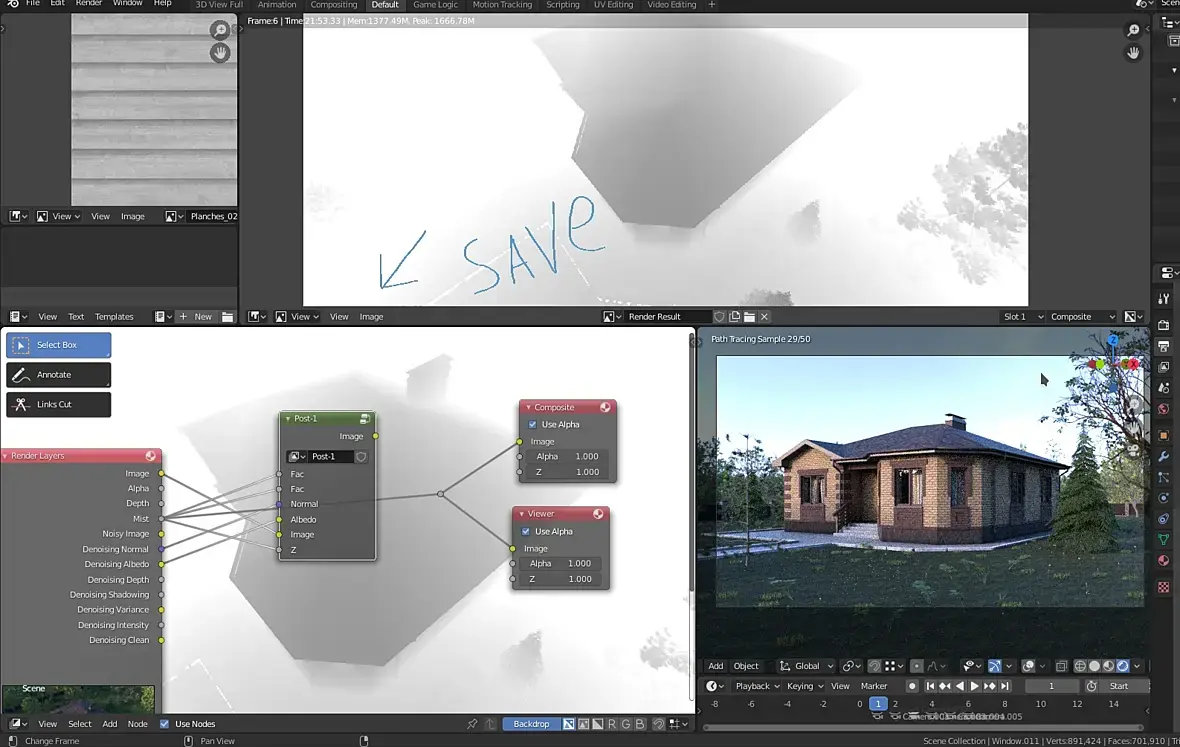Toggle viewport gizmos display button
This screenshot has width=1180, height=747.
click(995, 666)
